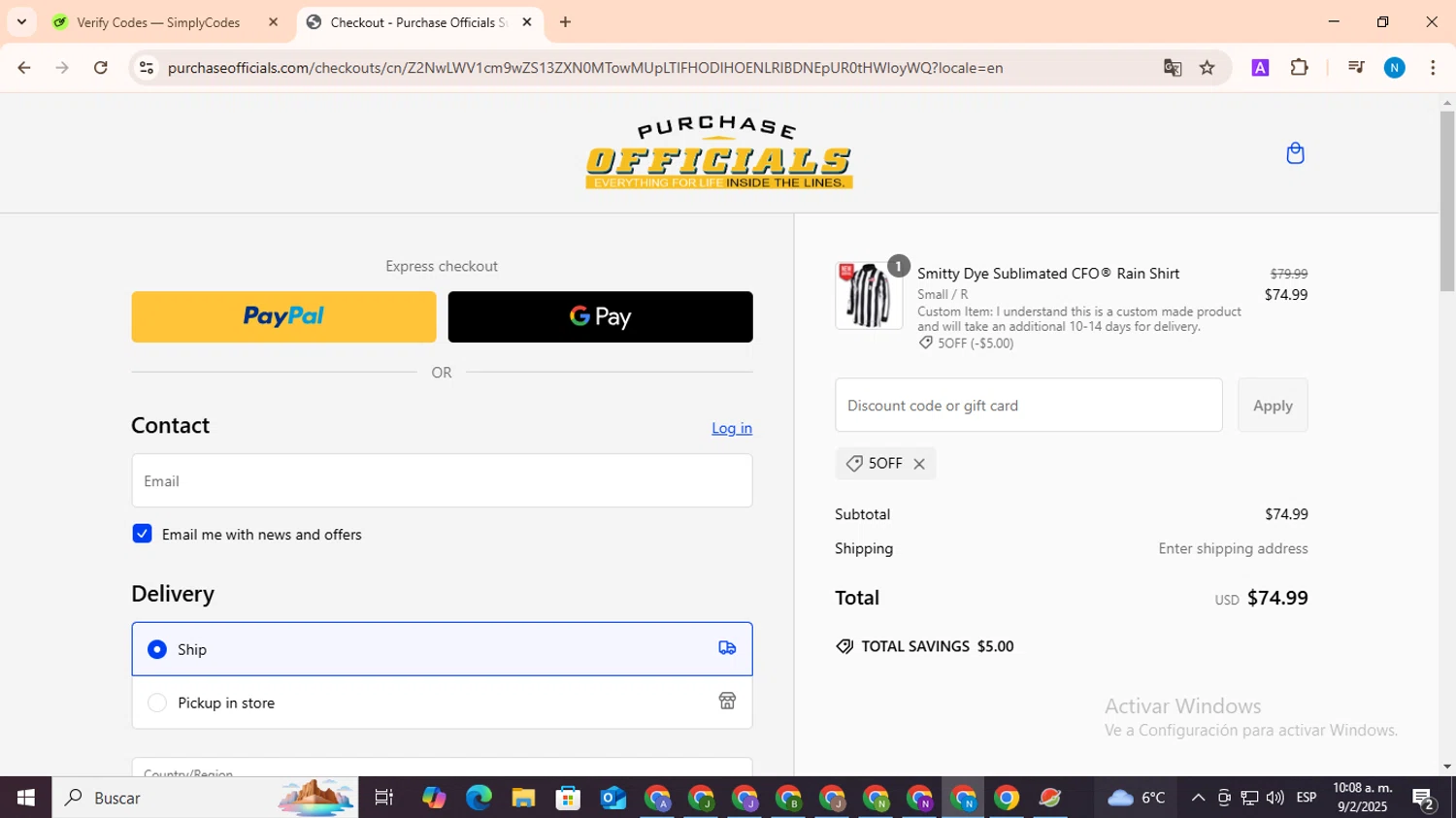This screenshot has width=1456, height=818.
Task: Open the shopping bag cart icon
Action: point(1295,153)
